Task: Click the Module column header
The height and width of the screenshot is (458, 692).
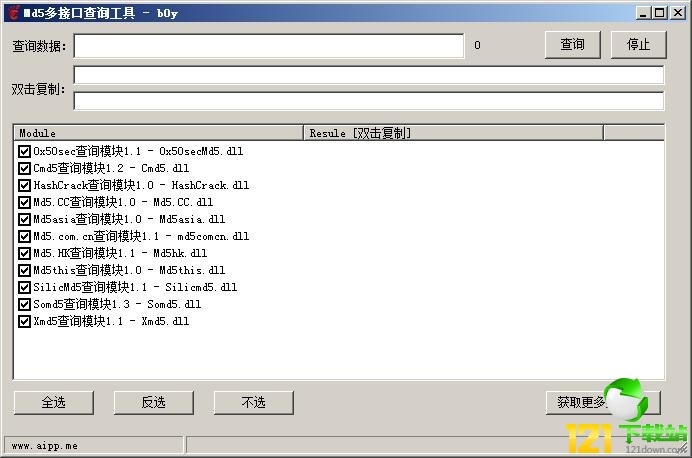Action: click(x=158, y=133)
